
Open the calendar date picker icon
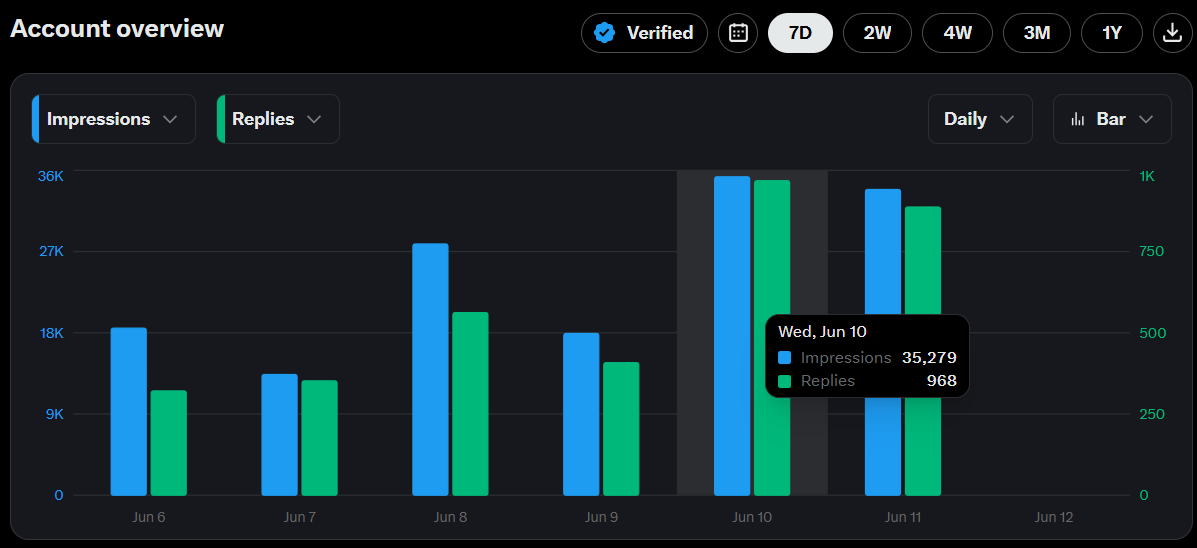pyautogui.click(x=738, y=33)
